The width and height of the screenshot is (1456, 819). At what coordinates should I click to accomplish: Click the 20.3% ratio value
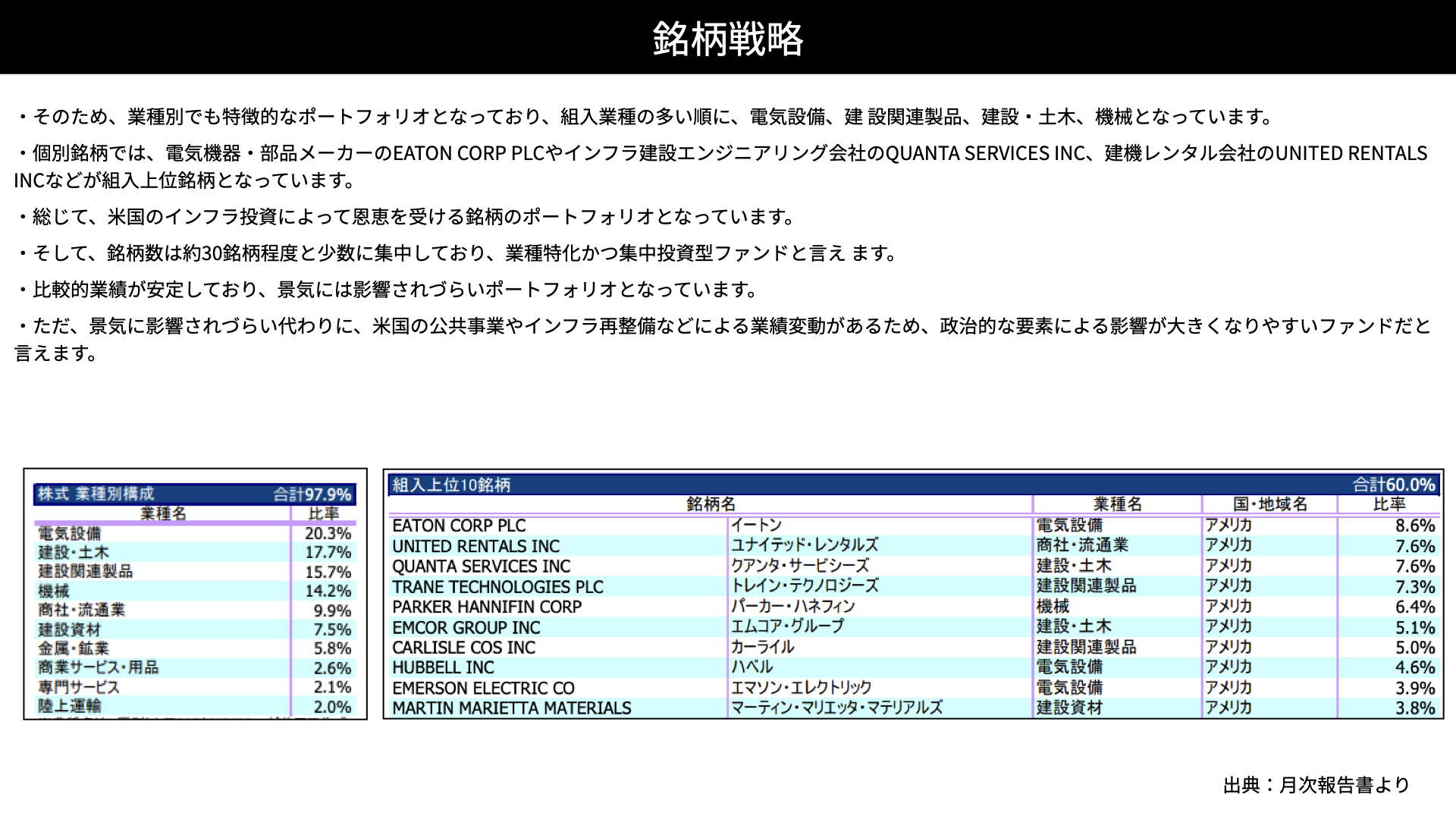tap(328, 533)
